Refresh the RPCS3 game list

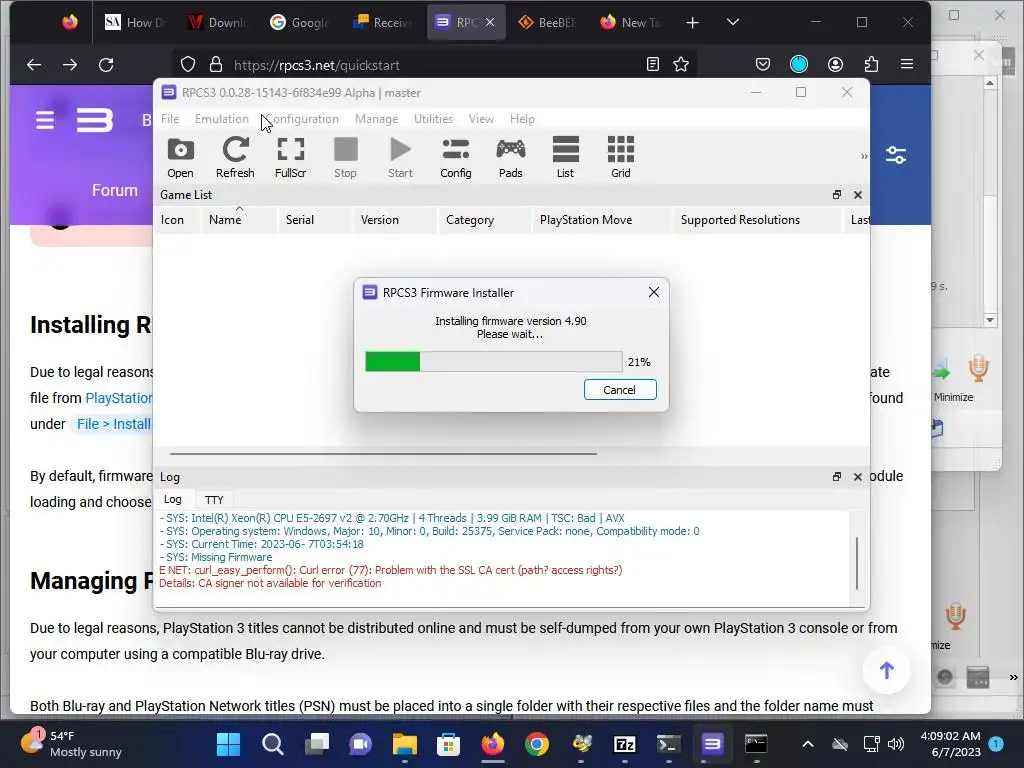tap(235, 157)
